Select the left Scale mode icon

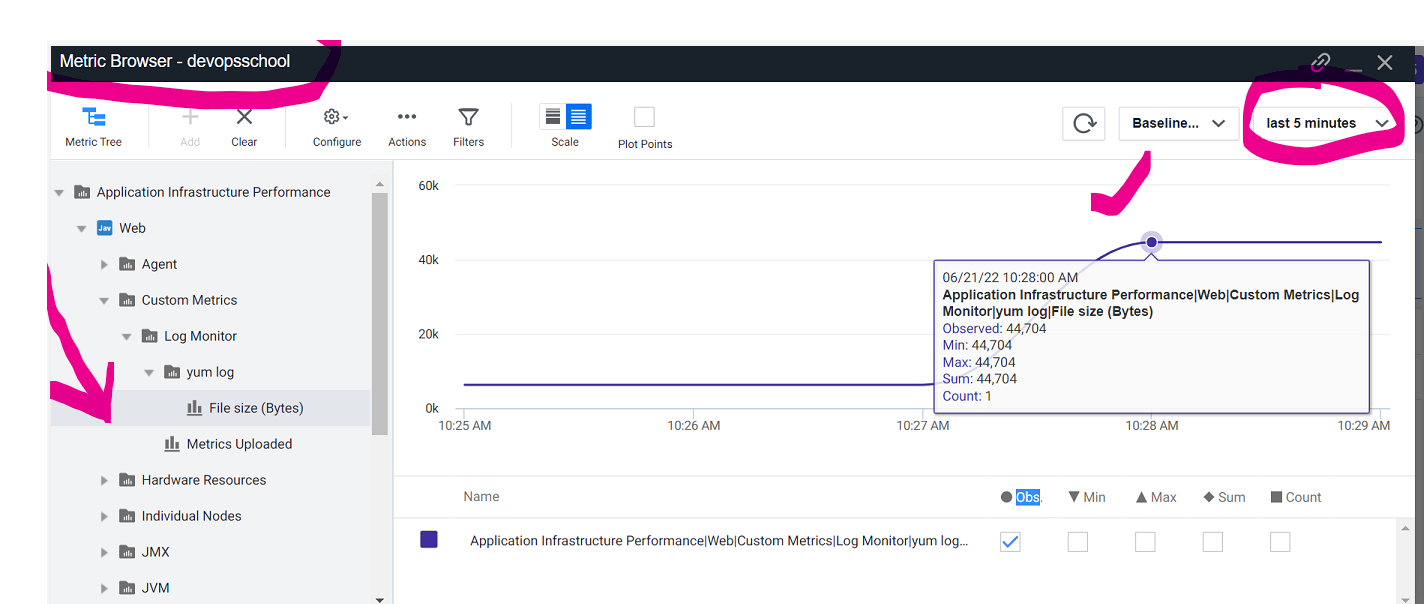553,117
